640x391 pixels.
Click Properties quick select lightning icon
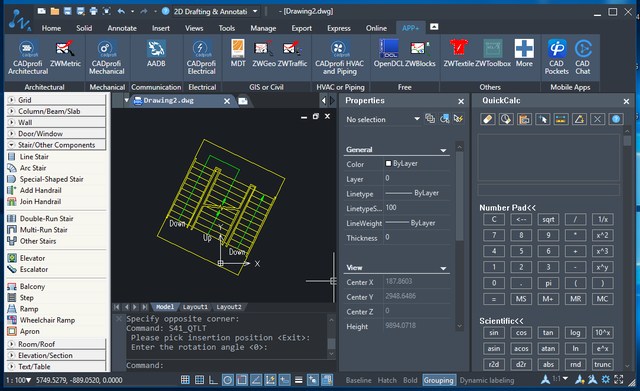[x=458, y=119]
